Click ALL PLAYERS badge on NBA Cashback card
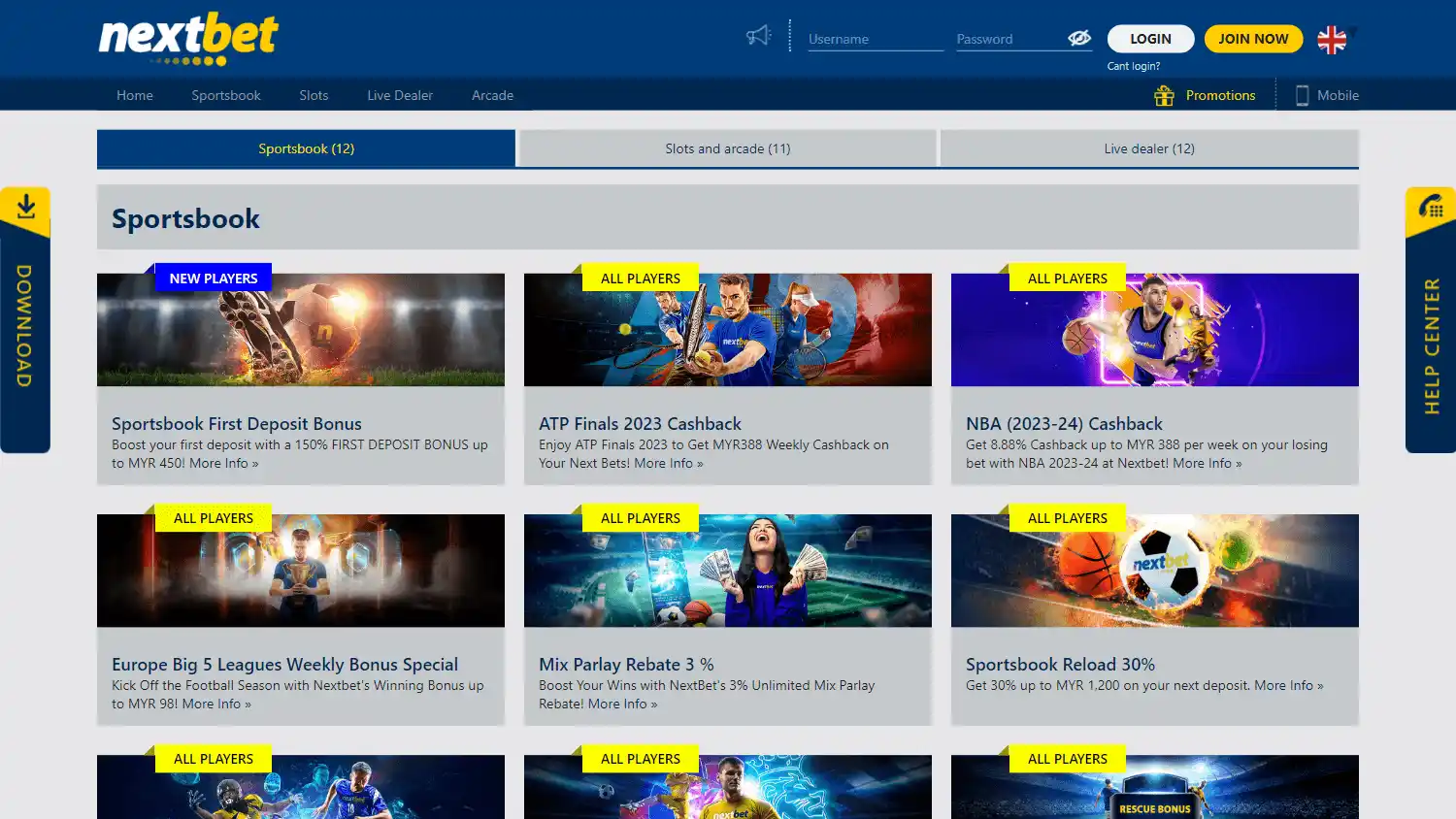This screenshot has height=819, width=1456. pyautogui.click(x=1068, y=278)
